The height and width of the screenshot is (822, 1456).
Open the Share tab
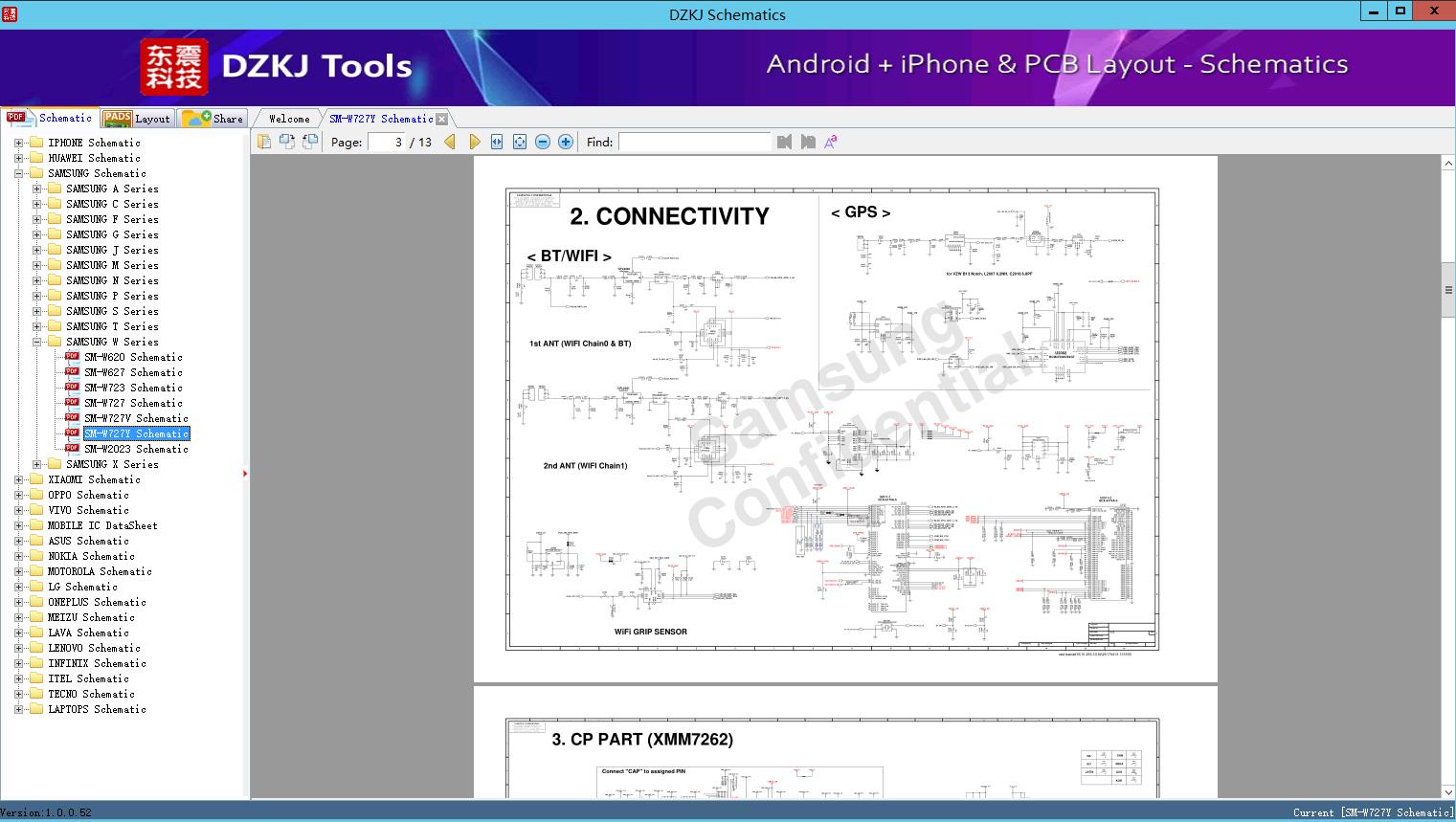tap(213, 119)
